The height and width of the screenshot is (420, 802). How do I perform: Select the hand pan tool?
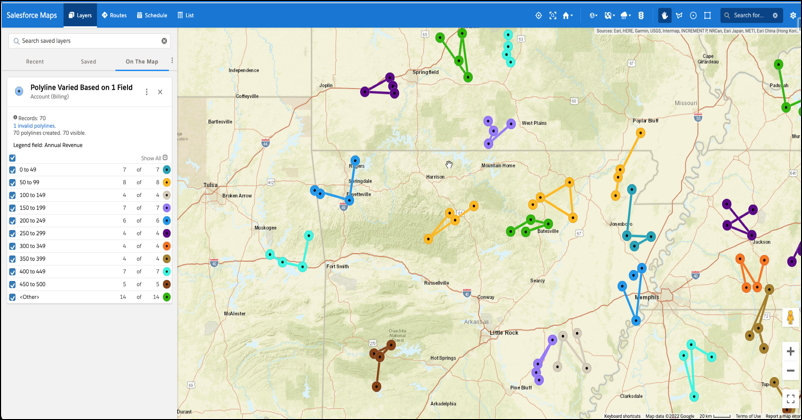(x=664, y=15)
